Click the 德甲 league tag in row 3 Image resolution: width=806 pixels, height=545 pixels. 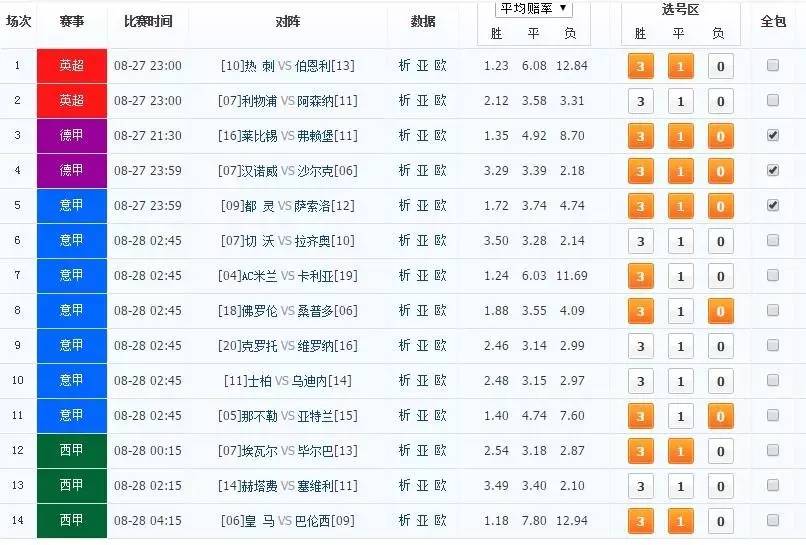click(72, 136)
